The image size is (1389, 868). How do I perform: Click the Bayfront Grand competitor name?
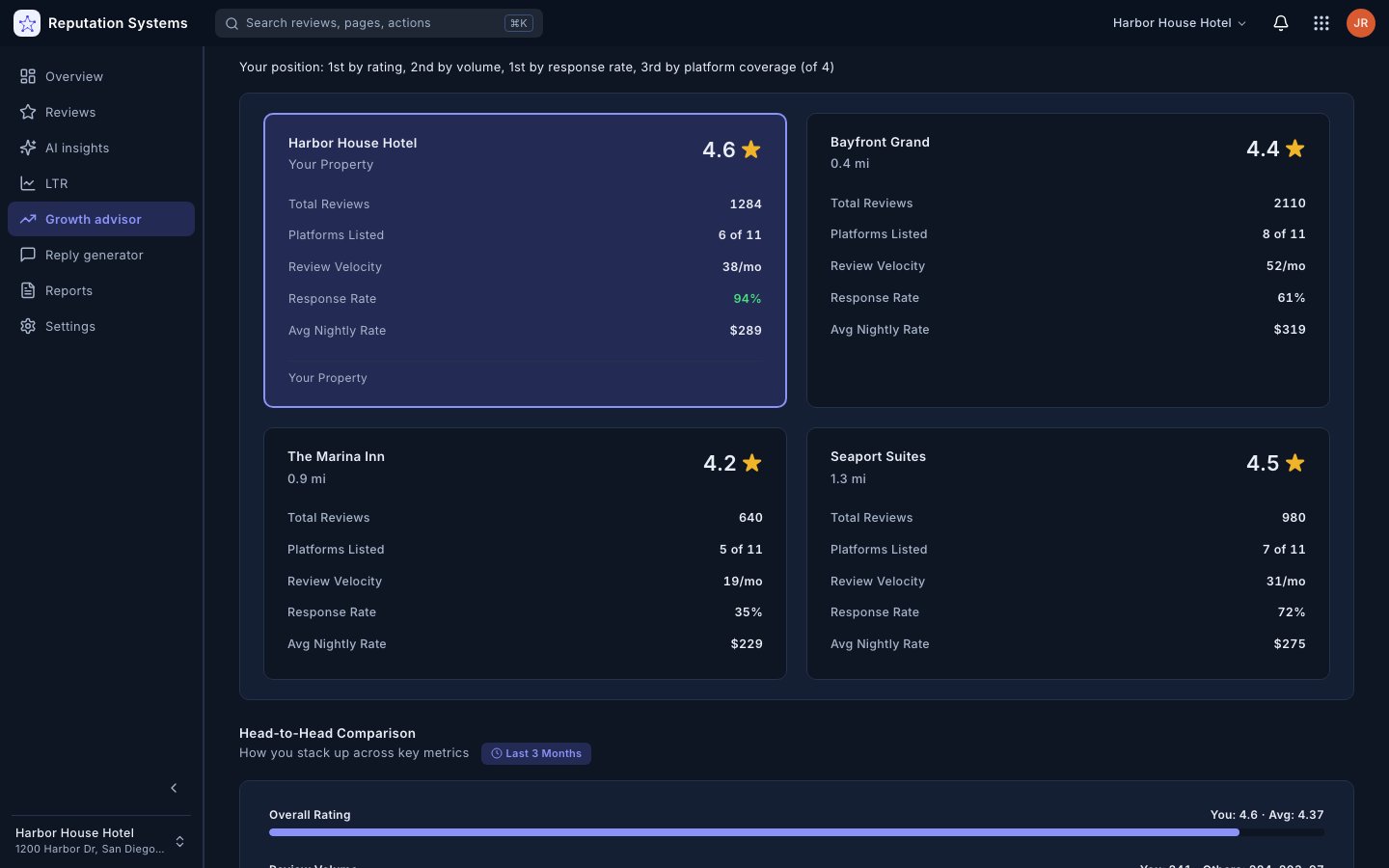click(880, 142)
